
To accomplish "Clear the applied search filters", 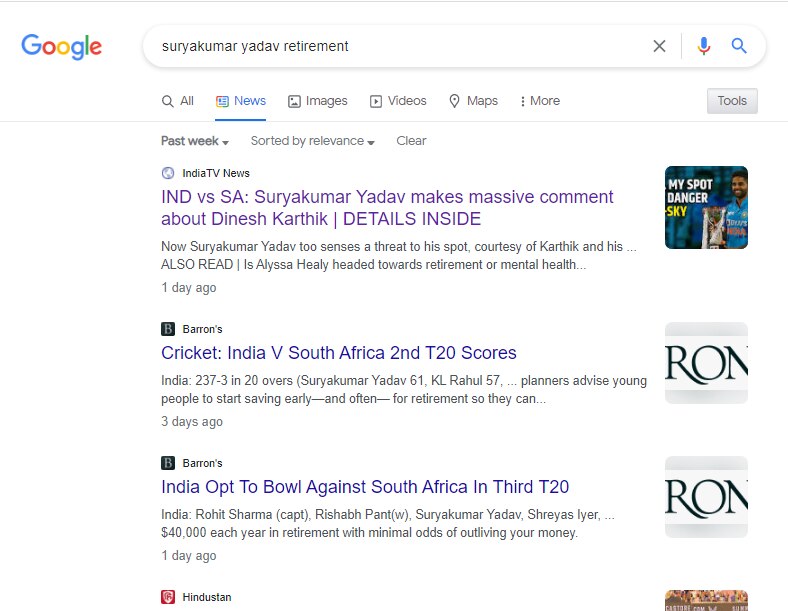I will click(x=411, y=141).
